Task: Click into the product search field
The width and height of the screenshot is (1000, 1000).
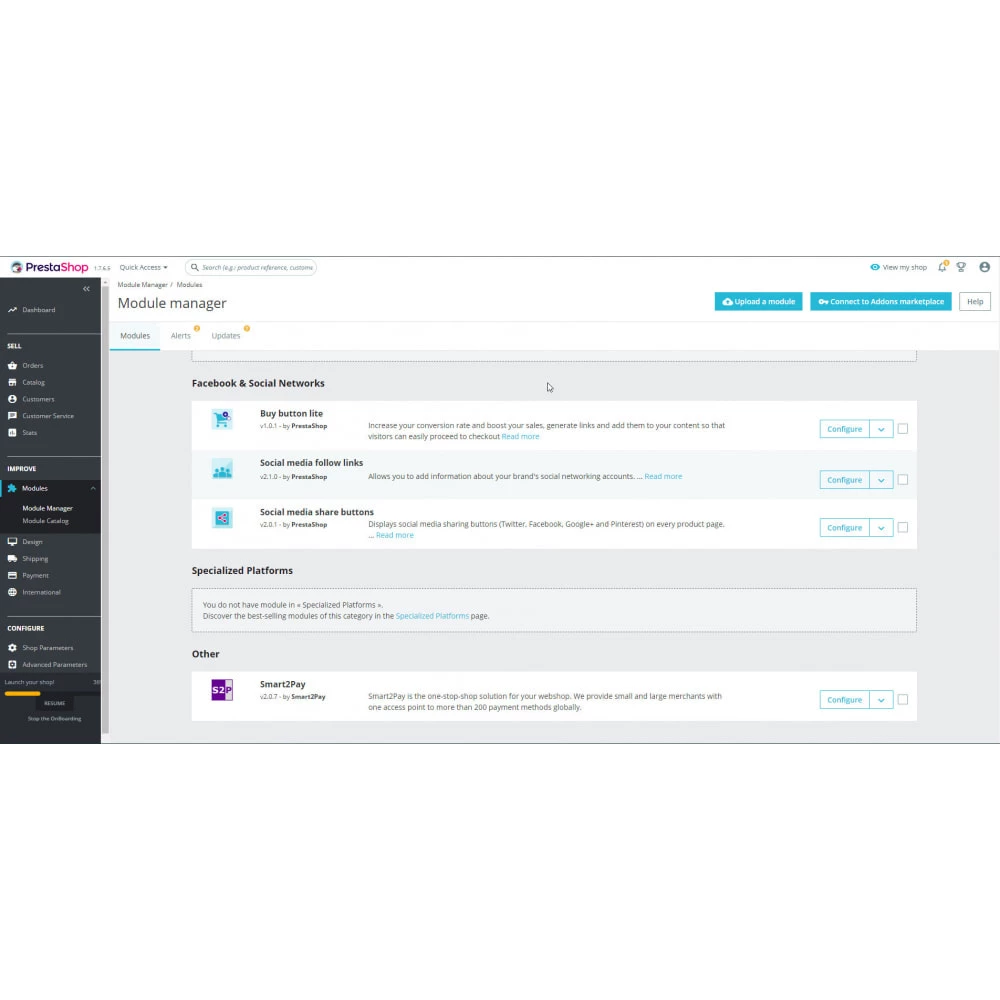Action: 251,267
